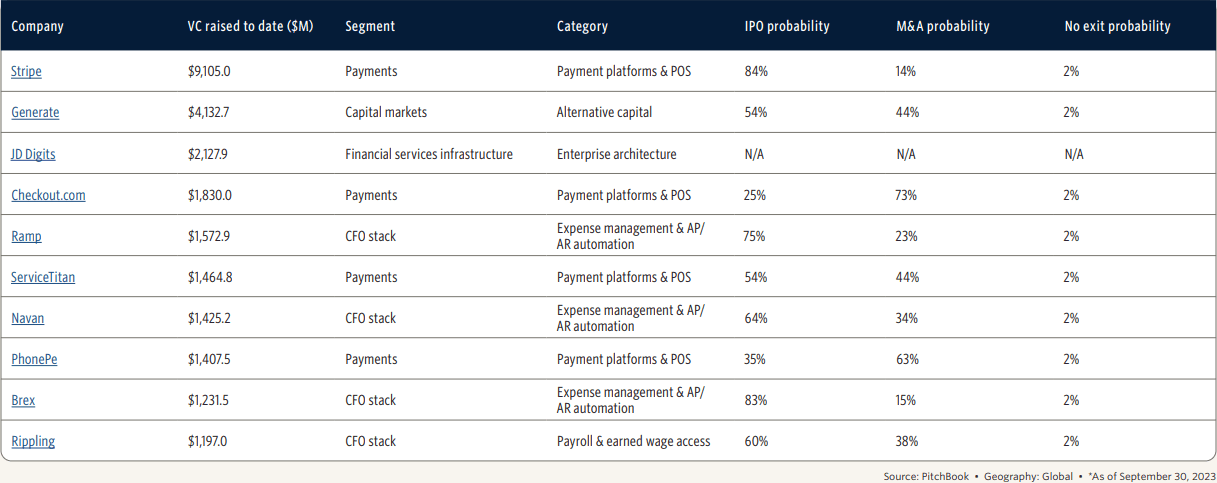Follow the Brex company link
Screen dimensions: 1217x483
click(24, 400)
